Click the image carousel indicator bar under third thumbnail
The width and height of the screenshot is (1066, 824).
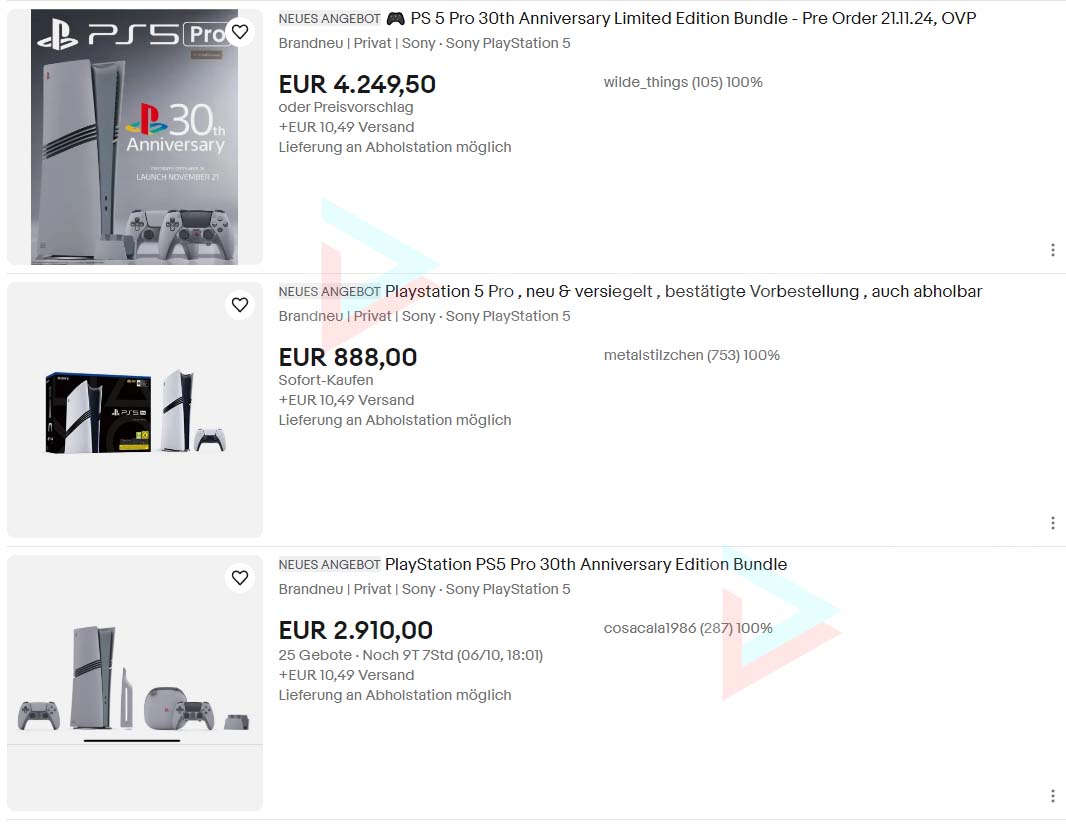pyautogui.click(x=132, y=740)
